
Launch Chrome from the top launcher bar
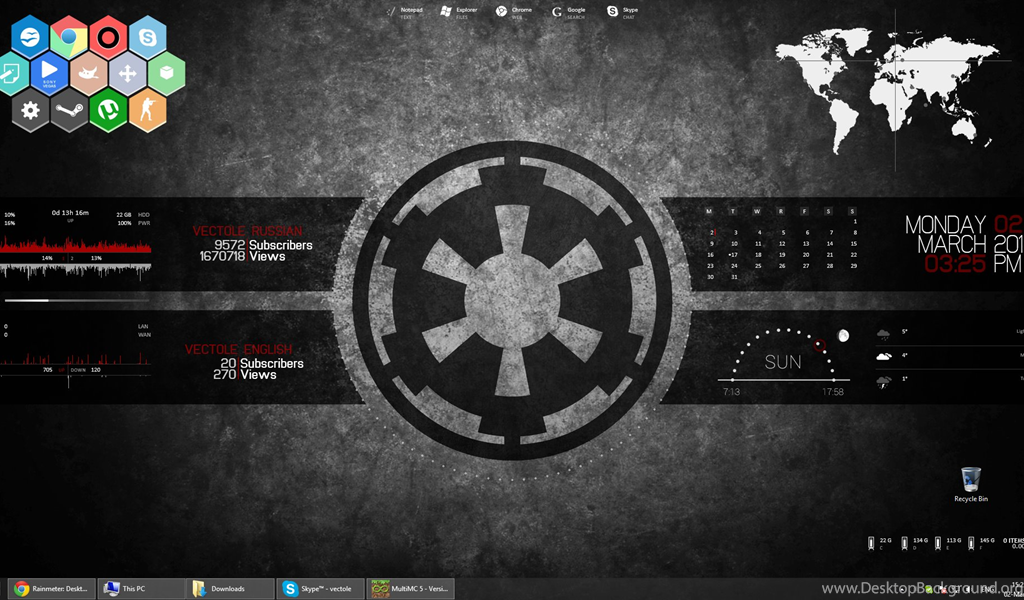(x=514, y=12)
